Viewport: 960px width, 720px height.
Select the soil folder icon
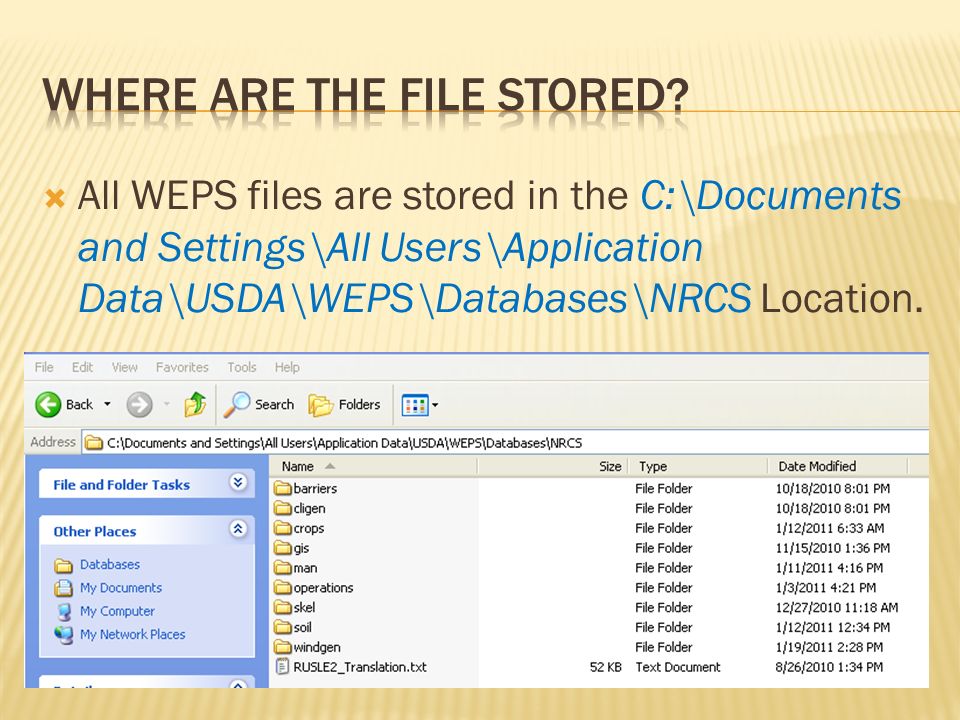point(282,627)
